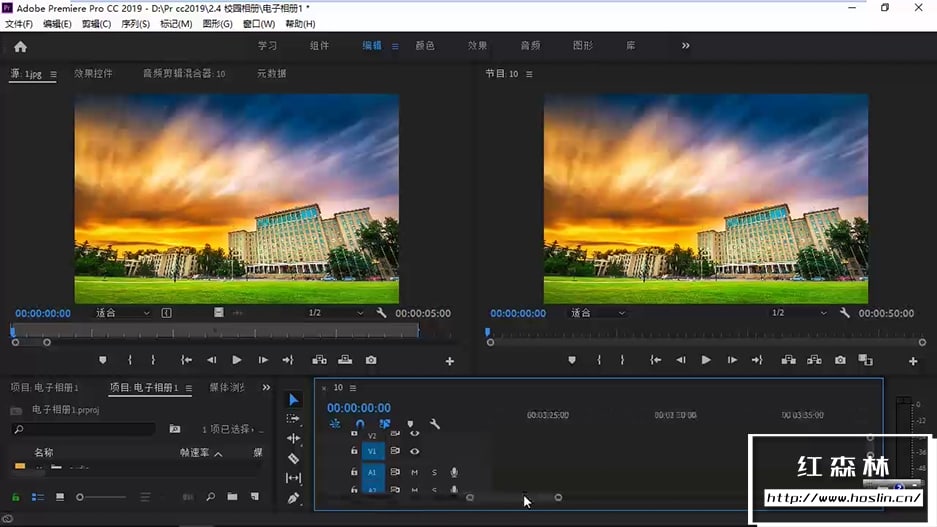
Task: Export frame from Source monitor
Action: tap(371, 360)
